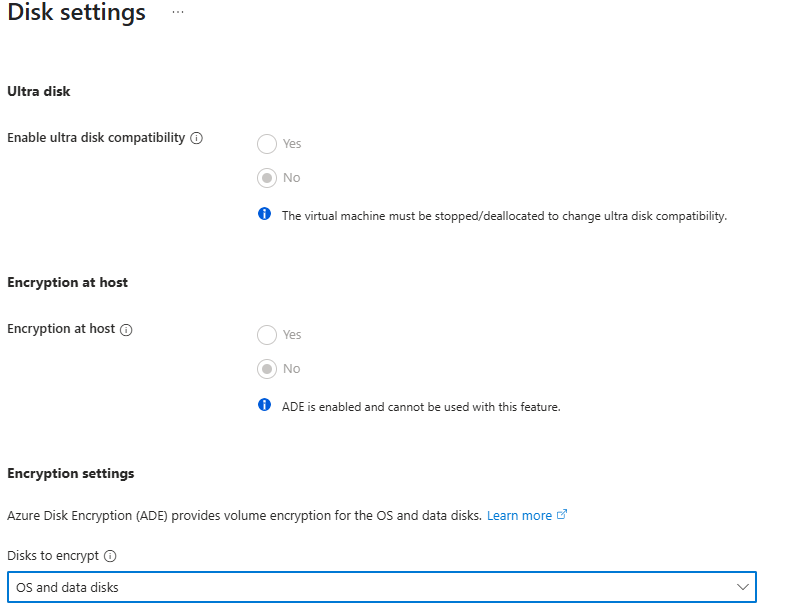Click the Disk settings page title
Screen dimensions: 790x615
click(77, 12)
